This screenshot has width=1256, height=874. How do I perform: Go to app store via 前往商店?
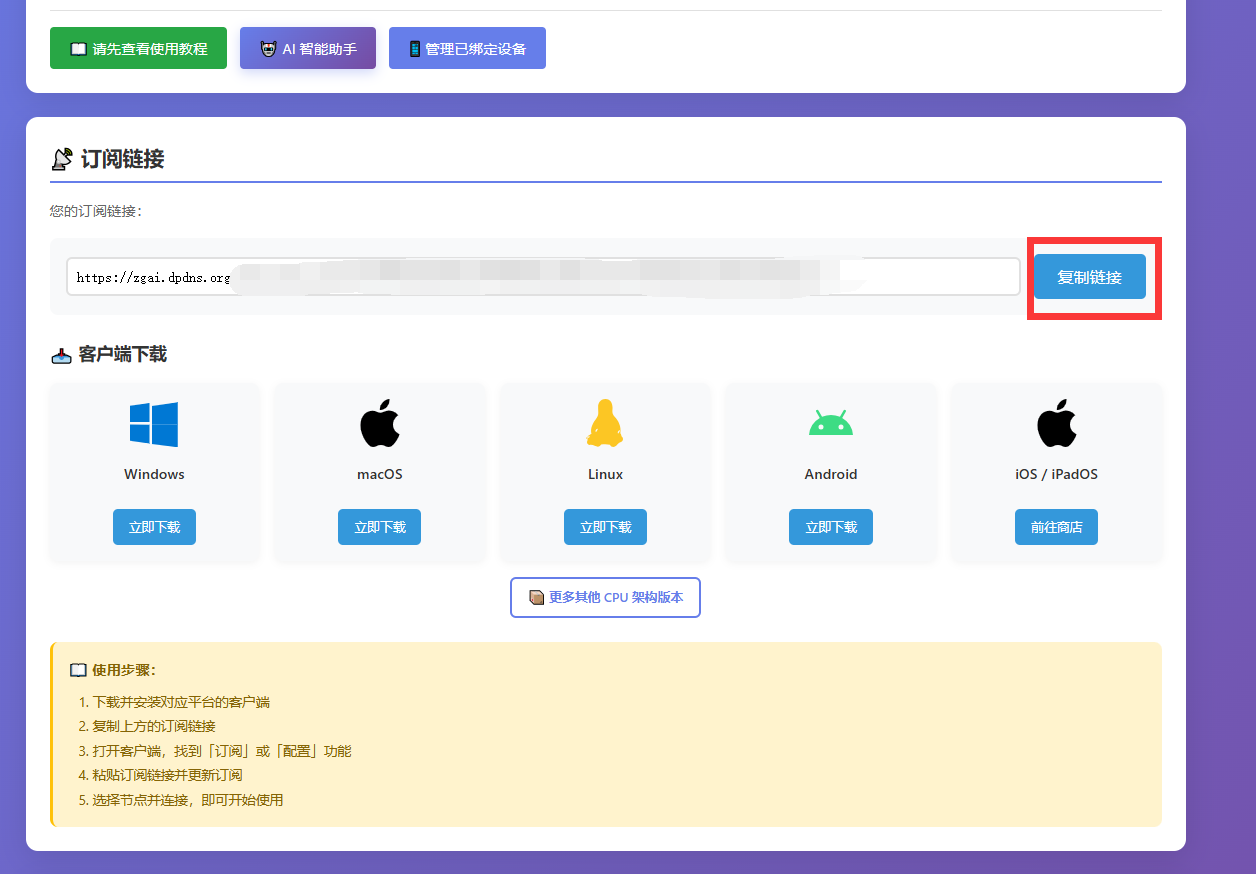tap(1056, 527)
